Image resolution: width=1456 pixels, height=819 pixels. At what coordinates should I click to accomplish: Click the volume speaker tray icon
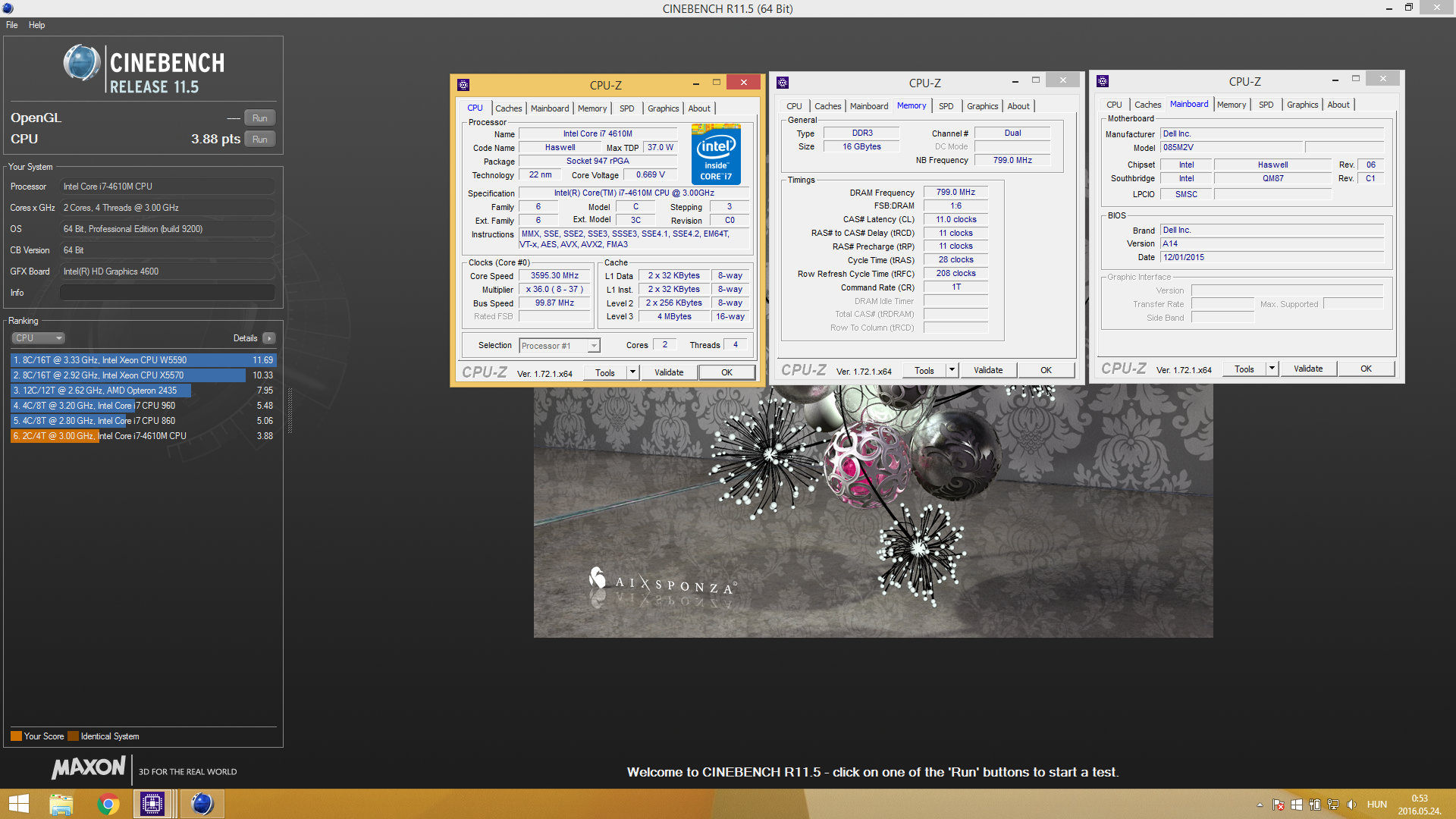1351,805
